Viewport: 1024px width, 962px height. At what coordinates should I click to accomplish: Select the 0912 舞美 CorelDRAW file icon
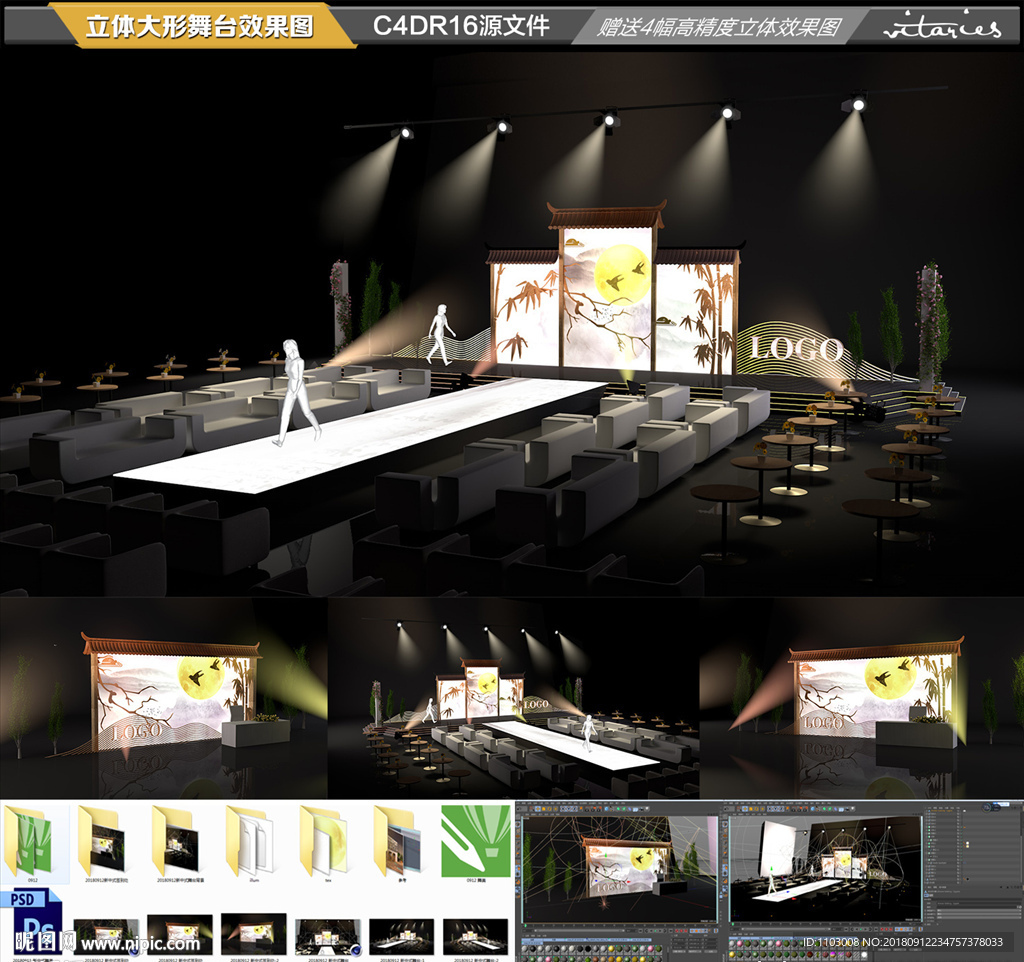[x=476, y=840]
